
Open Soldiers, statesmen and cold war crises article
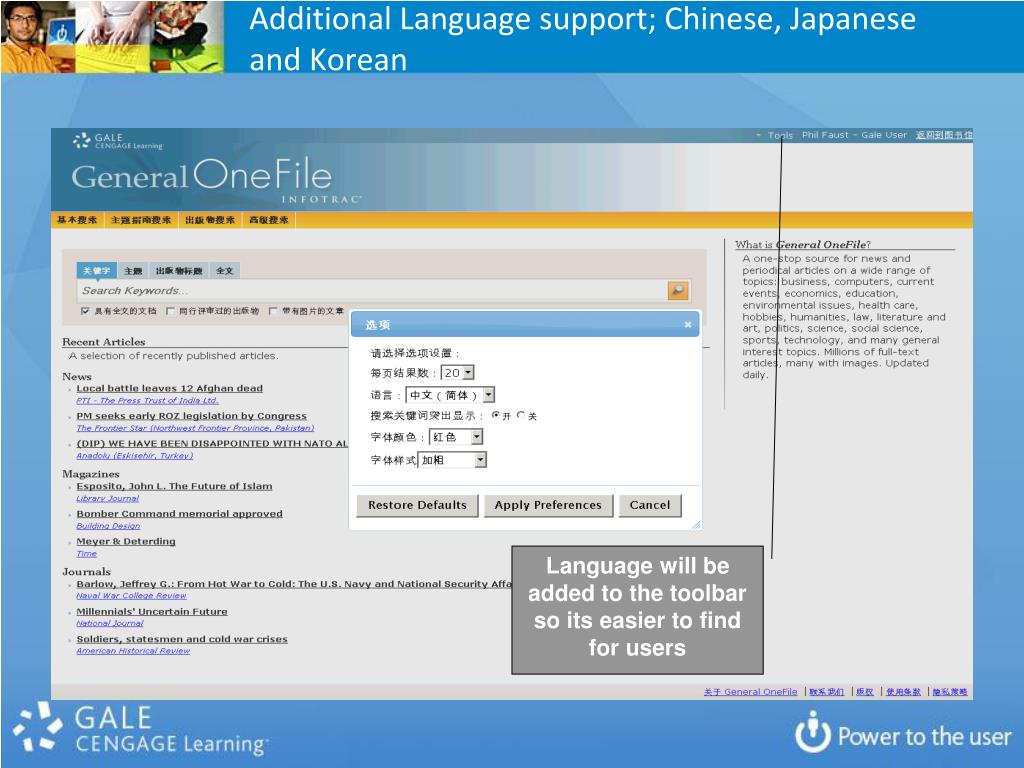[x=182, y=639]
